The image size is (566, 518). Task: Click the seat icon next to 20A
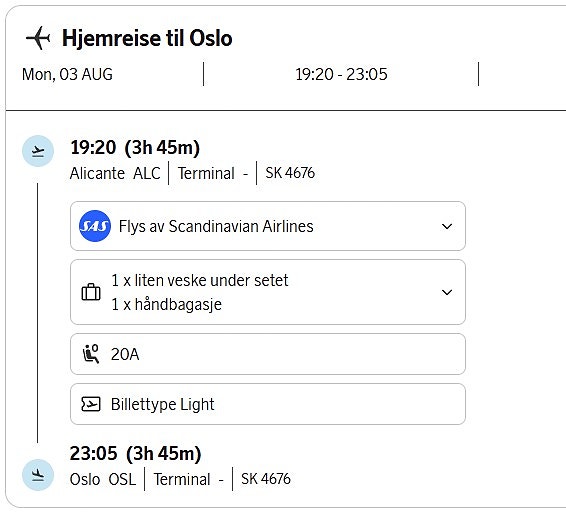pyautogui.click(x=91, y=354)
